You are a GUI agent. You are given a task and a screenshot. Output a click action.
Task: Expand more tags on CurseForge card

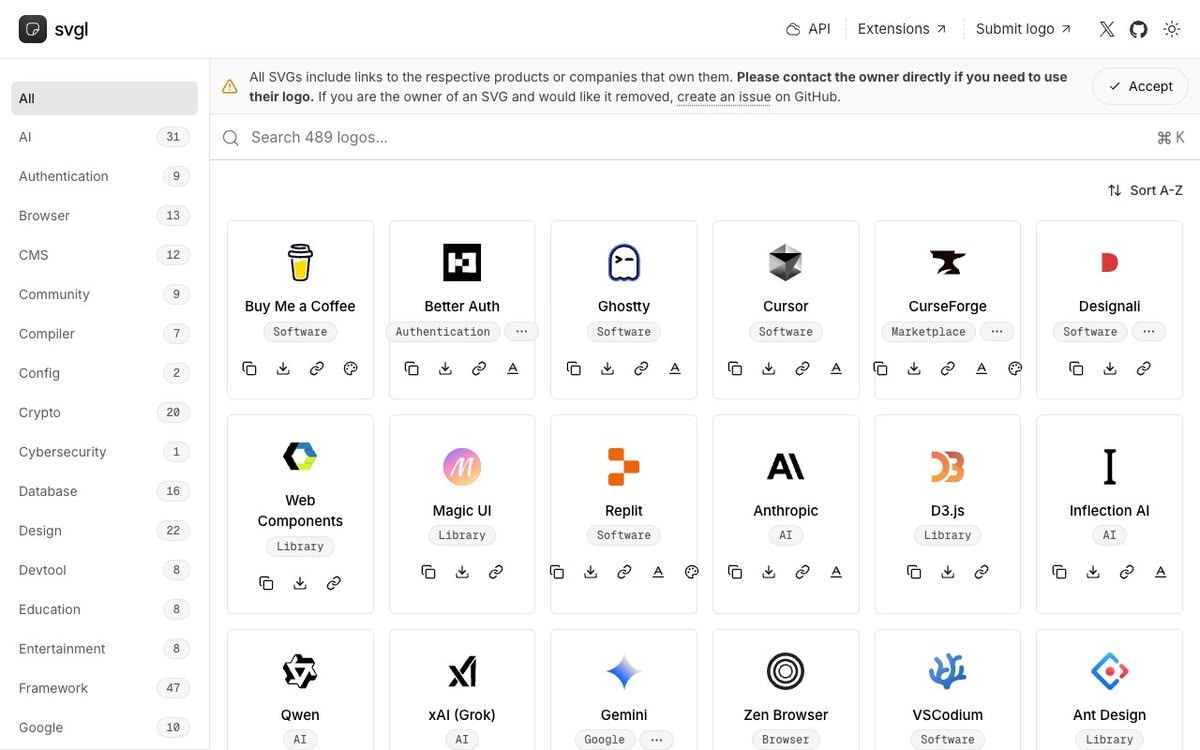996,332
